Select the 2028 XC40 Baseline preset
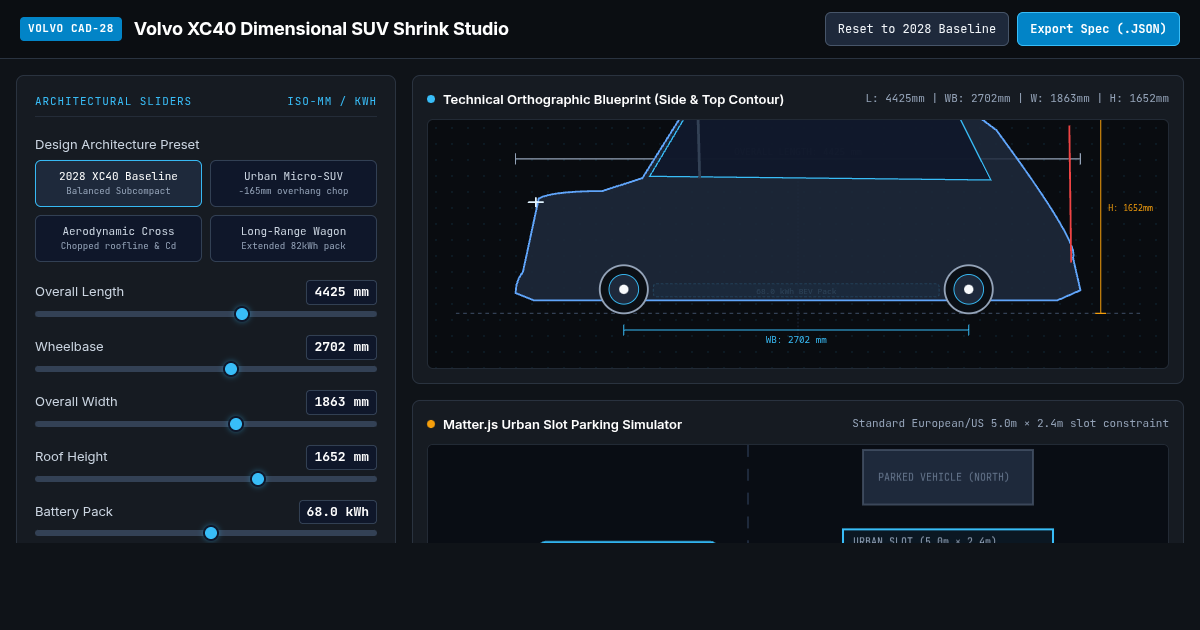Screen dimensions: 1200x630 [x=118, y=183]
